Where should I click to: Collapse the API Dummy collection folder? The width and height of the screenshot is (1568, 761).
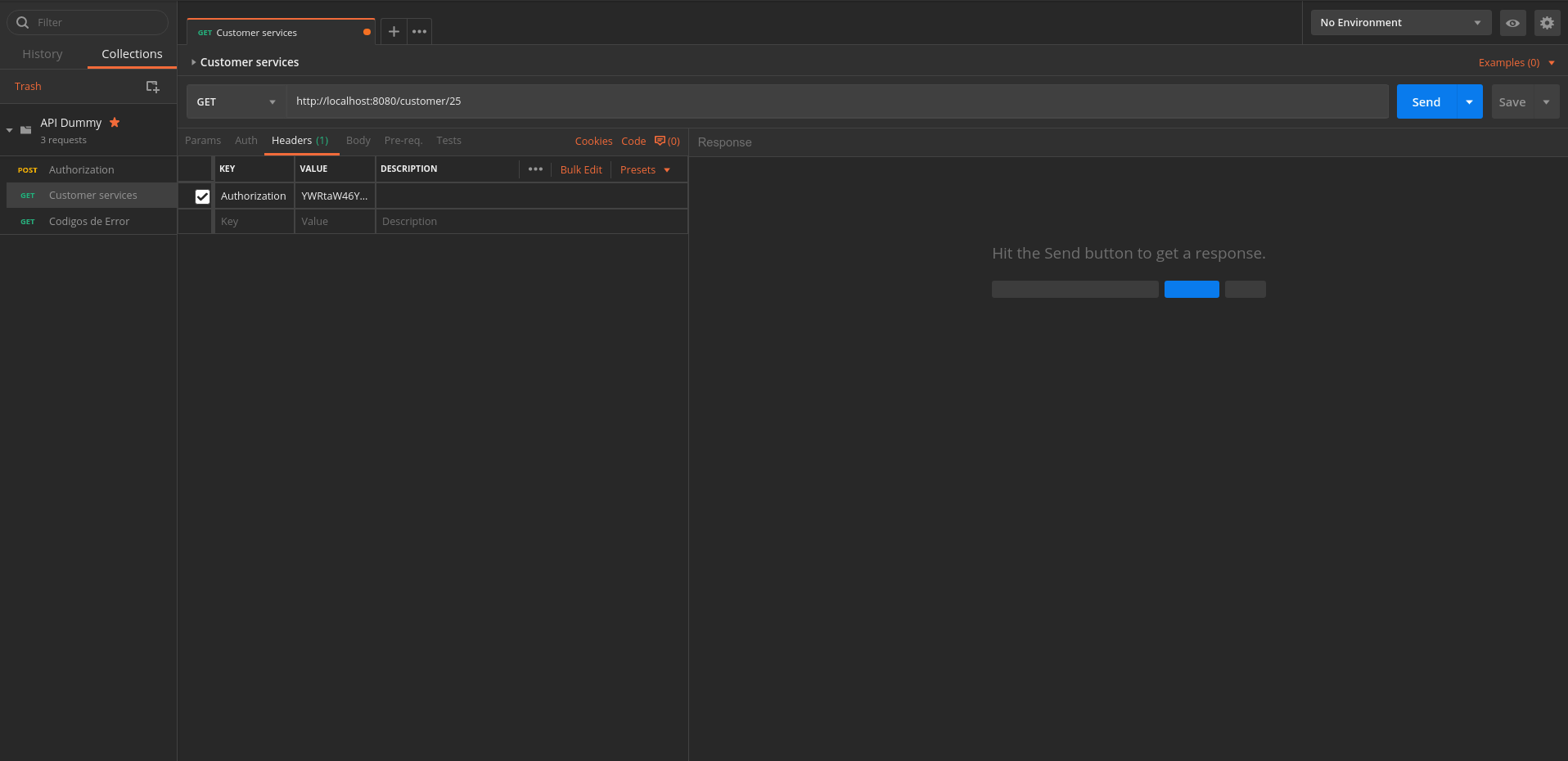coord(10,130)
